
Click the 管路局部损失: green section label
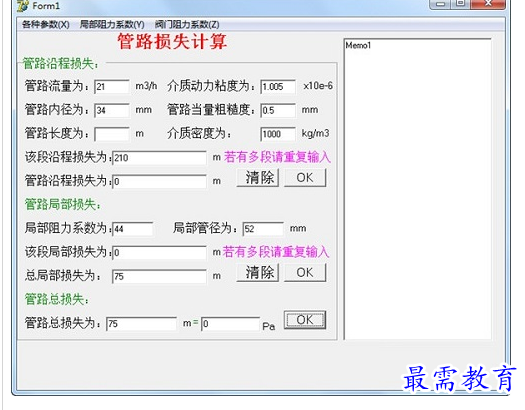point(63,204)
